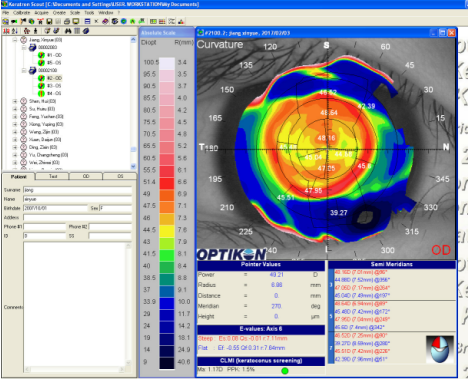The height and width of the screenshot is (379, 472).
Task: Click the 44.5 diopter yellow color swatch
Action: tap(167, 230)
